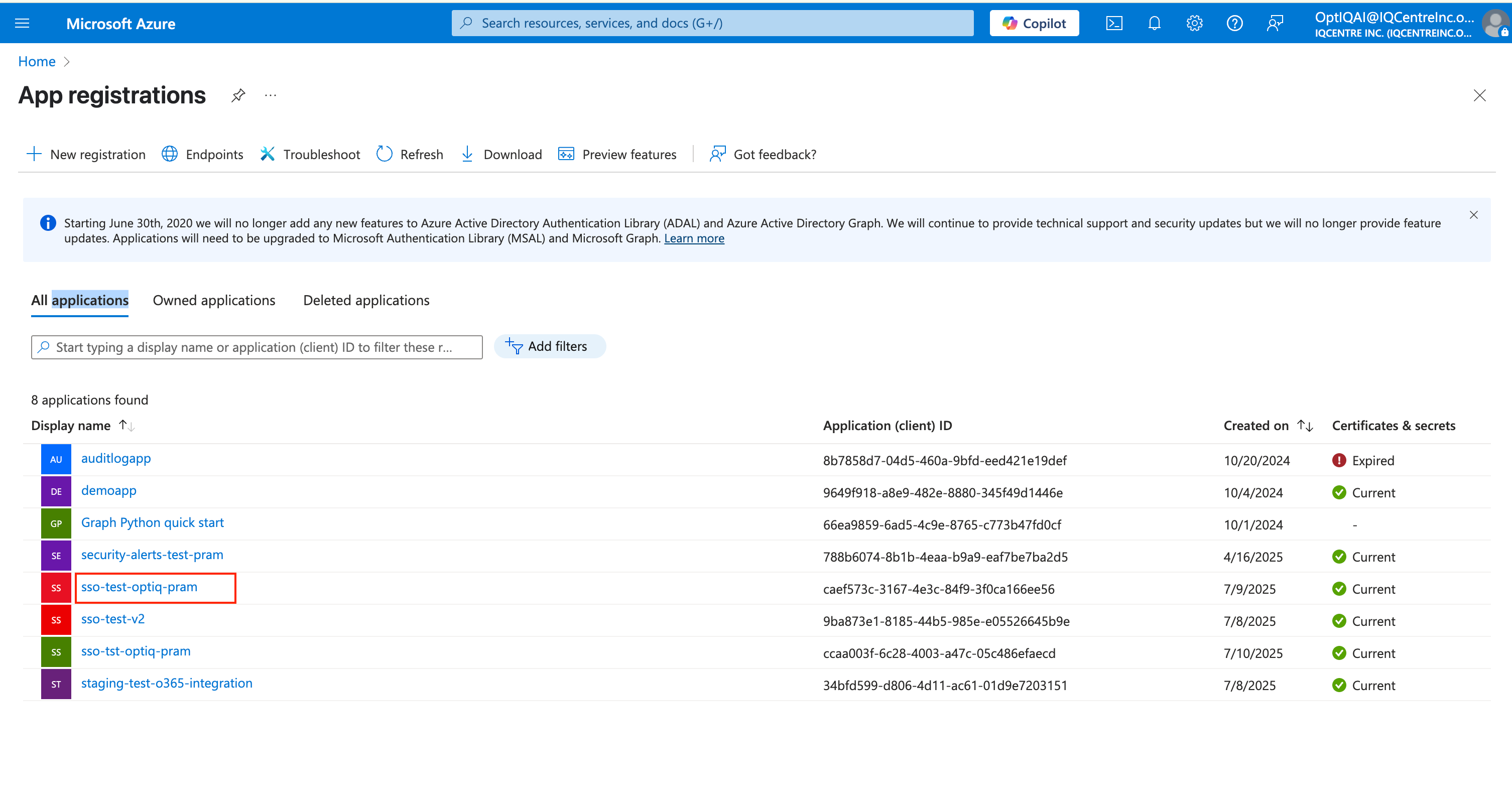
Task: Click the 10/20/2024 created date
Action: 1256,461
